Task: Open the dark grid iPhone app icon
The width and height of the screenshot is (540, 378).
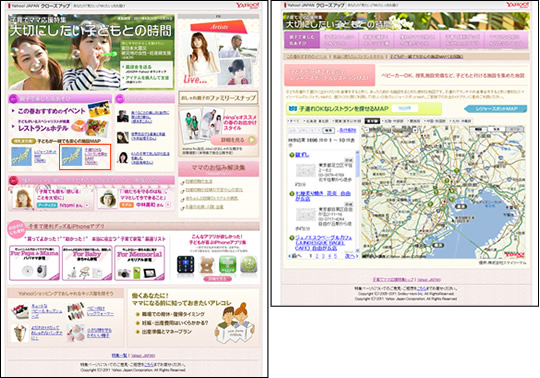Action: click(x=186, y=265)
